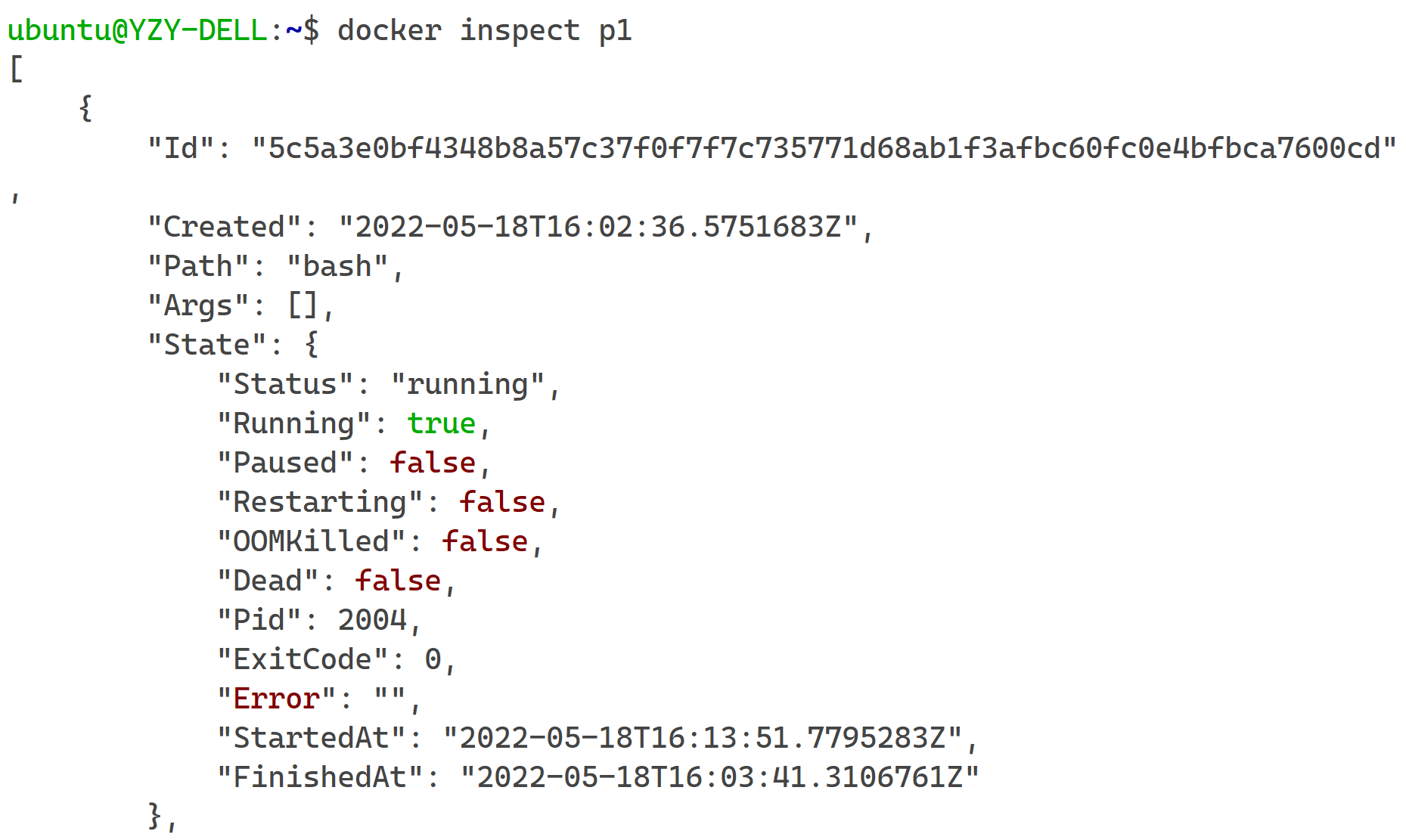Click the StartedAt timestamp value
This screenshot has height=840, width=1406.
[702, 738]
